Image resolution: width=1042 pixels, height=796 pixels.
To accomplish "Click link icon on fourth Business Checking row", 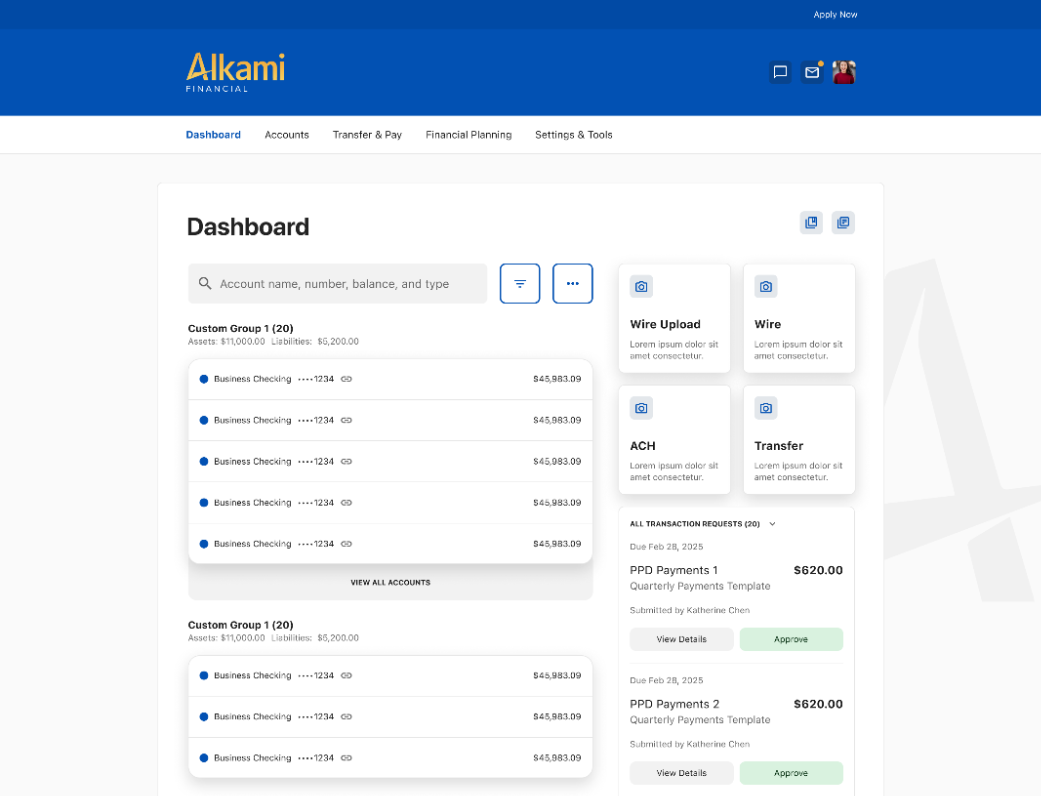I will (346, 502).
